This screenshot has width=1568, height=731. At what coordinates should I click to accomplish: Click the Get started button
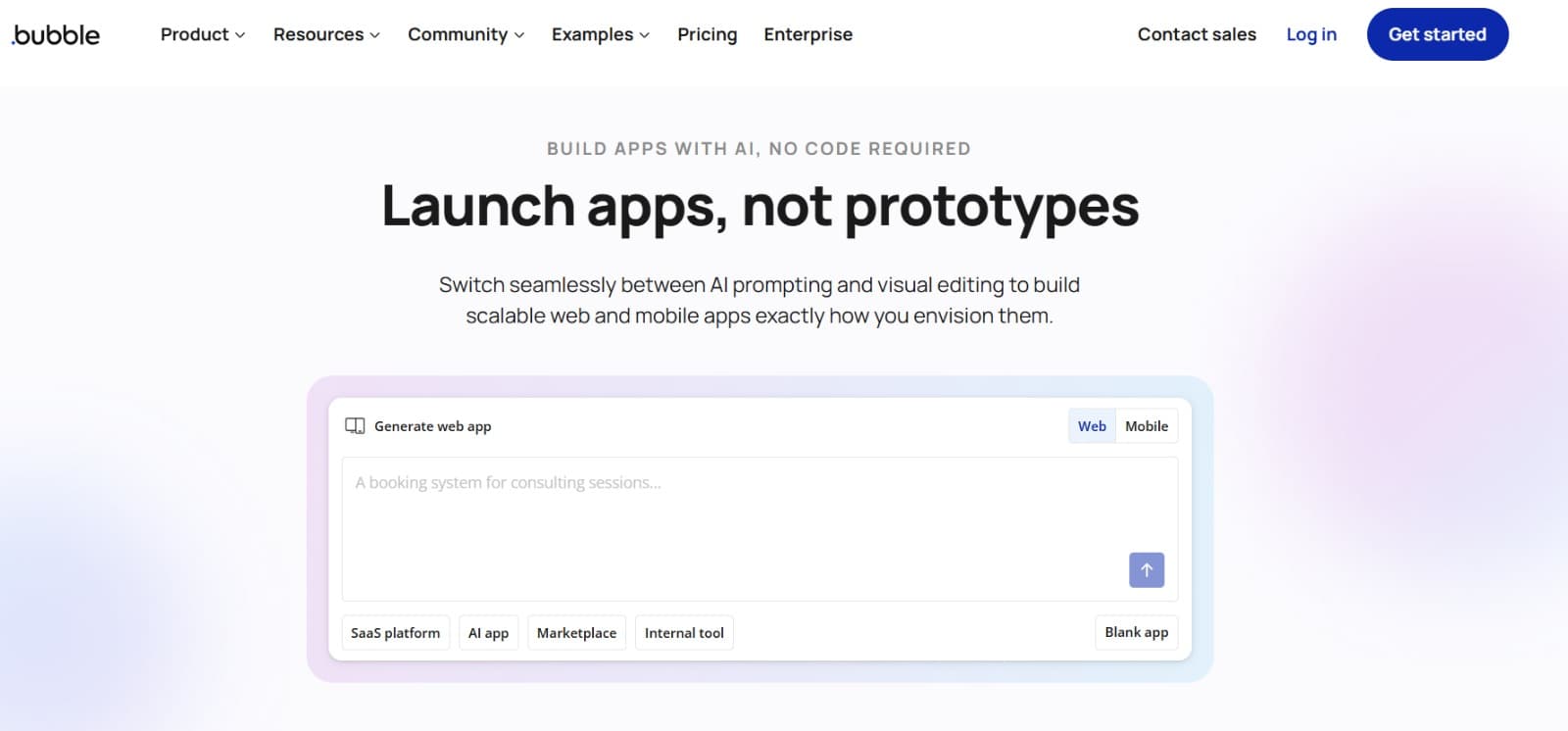1437,34
